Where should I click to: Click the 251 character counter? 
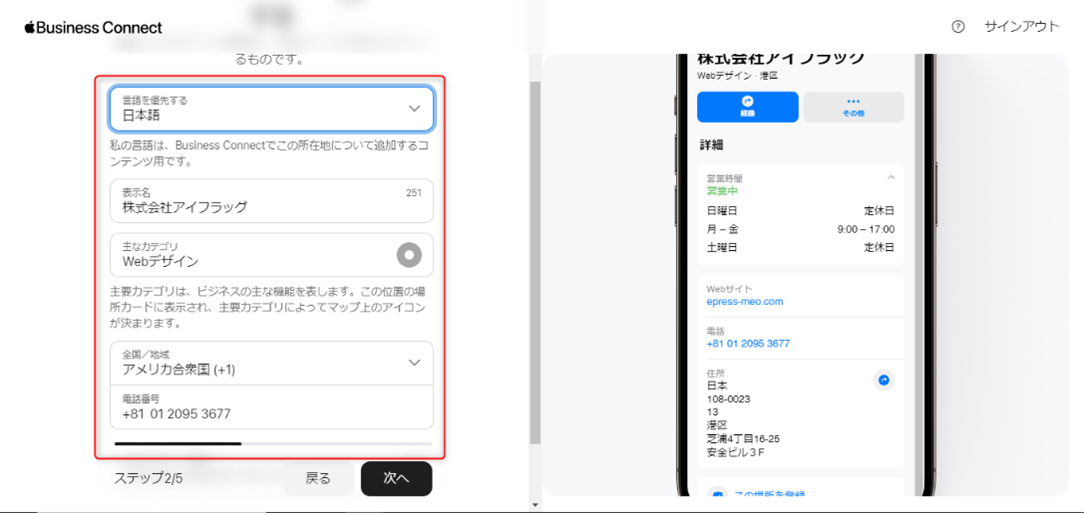[413, 193]
